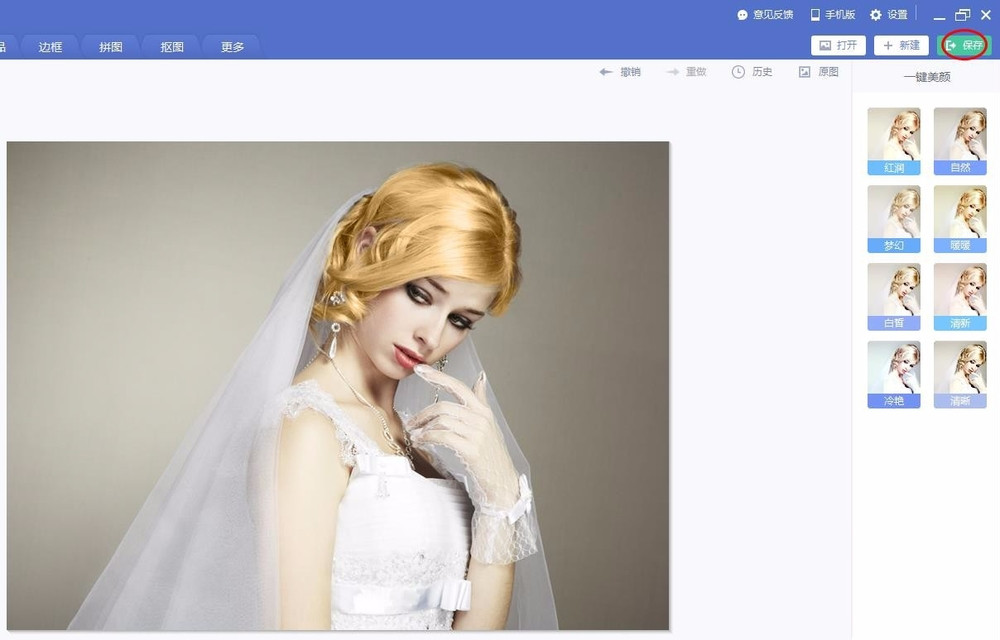
Task: Close the application window
Action: pyautogui.click(x=986, y=15)
